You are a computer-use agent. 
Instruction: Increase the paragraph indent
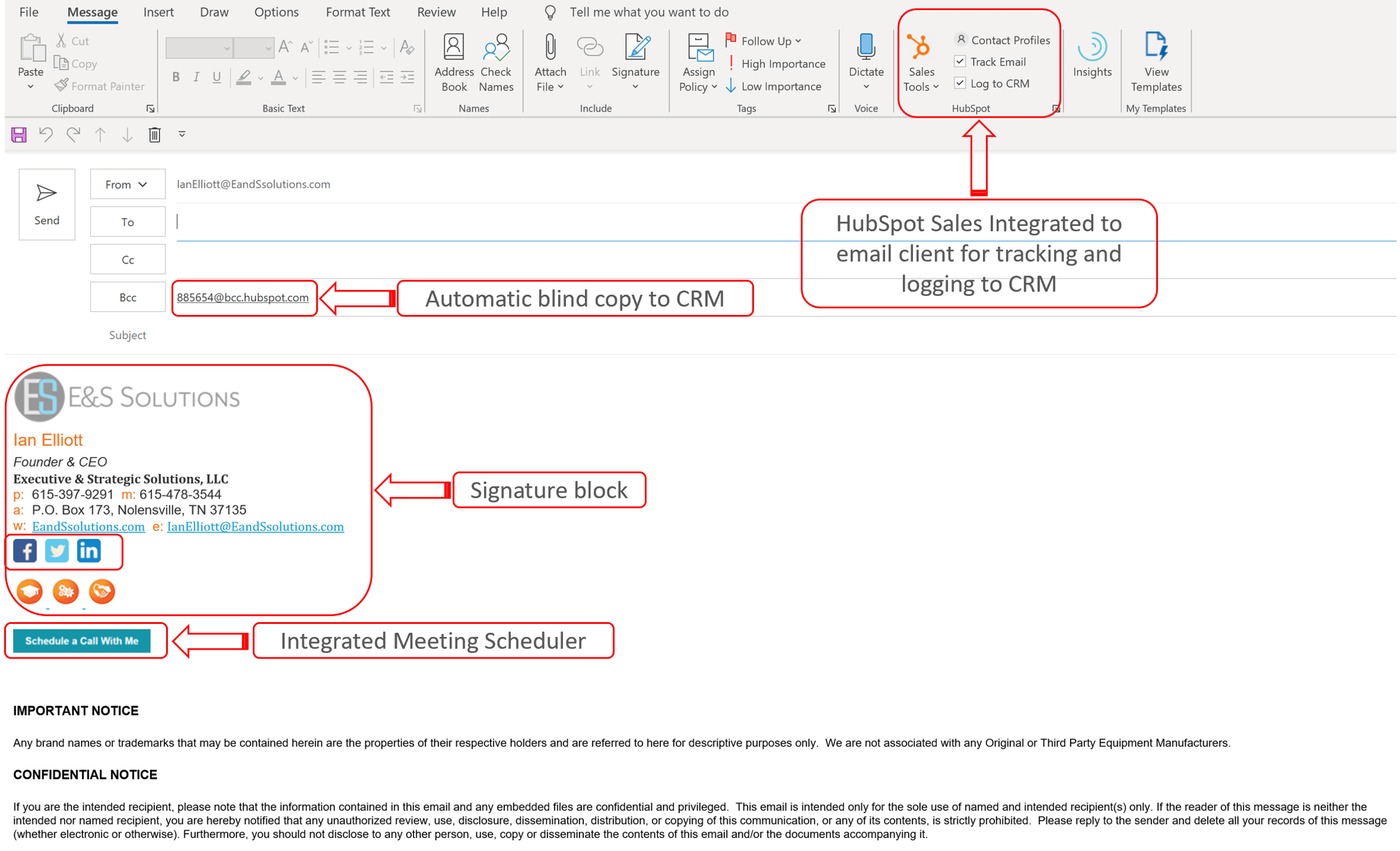point(408,77)
